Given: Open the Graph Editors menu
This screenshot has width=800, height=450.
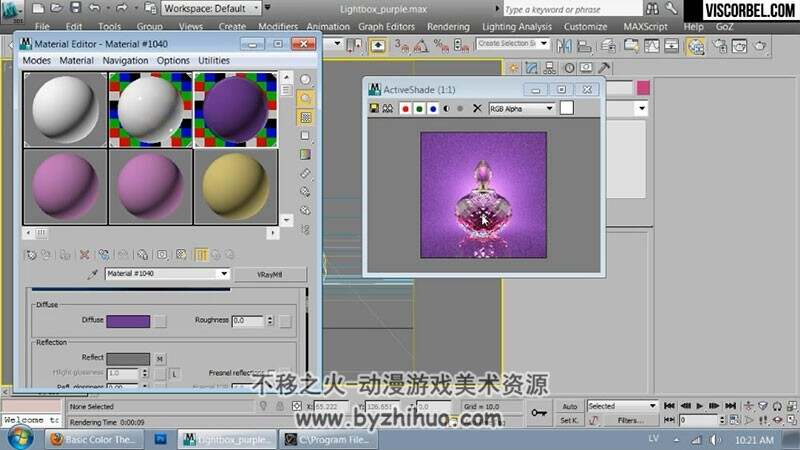Looking at the screenshot, I should click(386, 26).
